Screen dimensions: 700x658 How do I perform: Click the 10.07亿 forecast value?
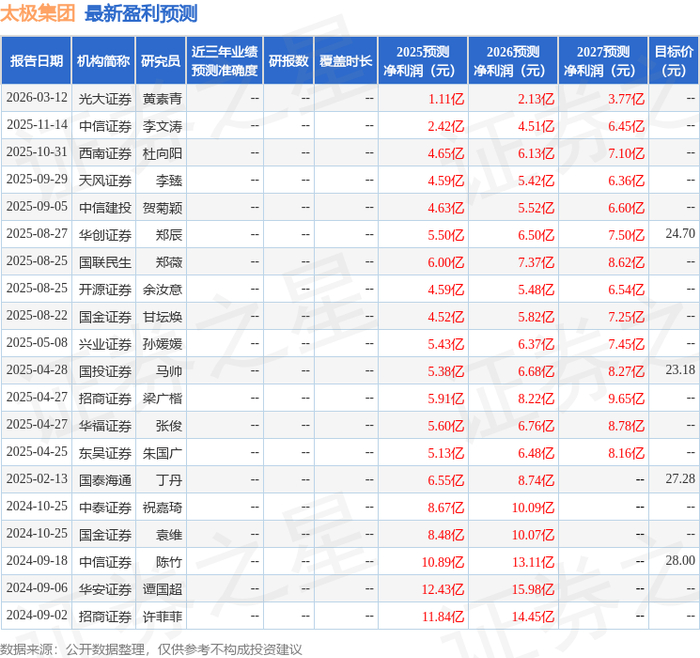[533, 535]
